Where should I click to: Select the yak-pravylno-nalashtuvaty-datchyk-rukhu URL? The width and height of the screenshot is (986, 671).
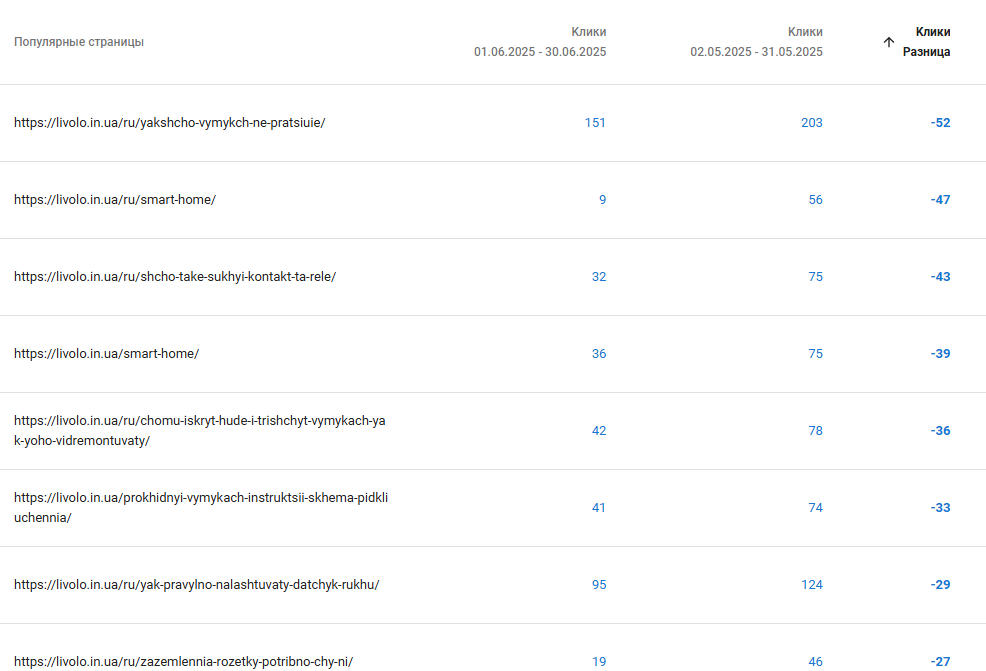[x=197, y=585]
